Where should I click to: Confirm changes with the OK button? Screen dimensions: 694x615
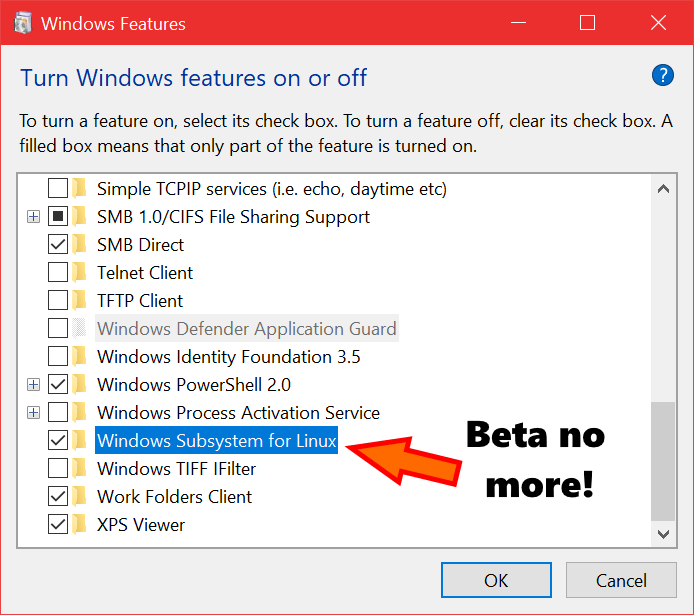[496, 580]
